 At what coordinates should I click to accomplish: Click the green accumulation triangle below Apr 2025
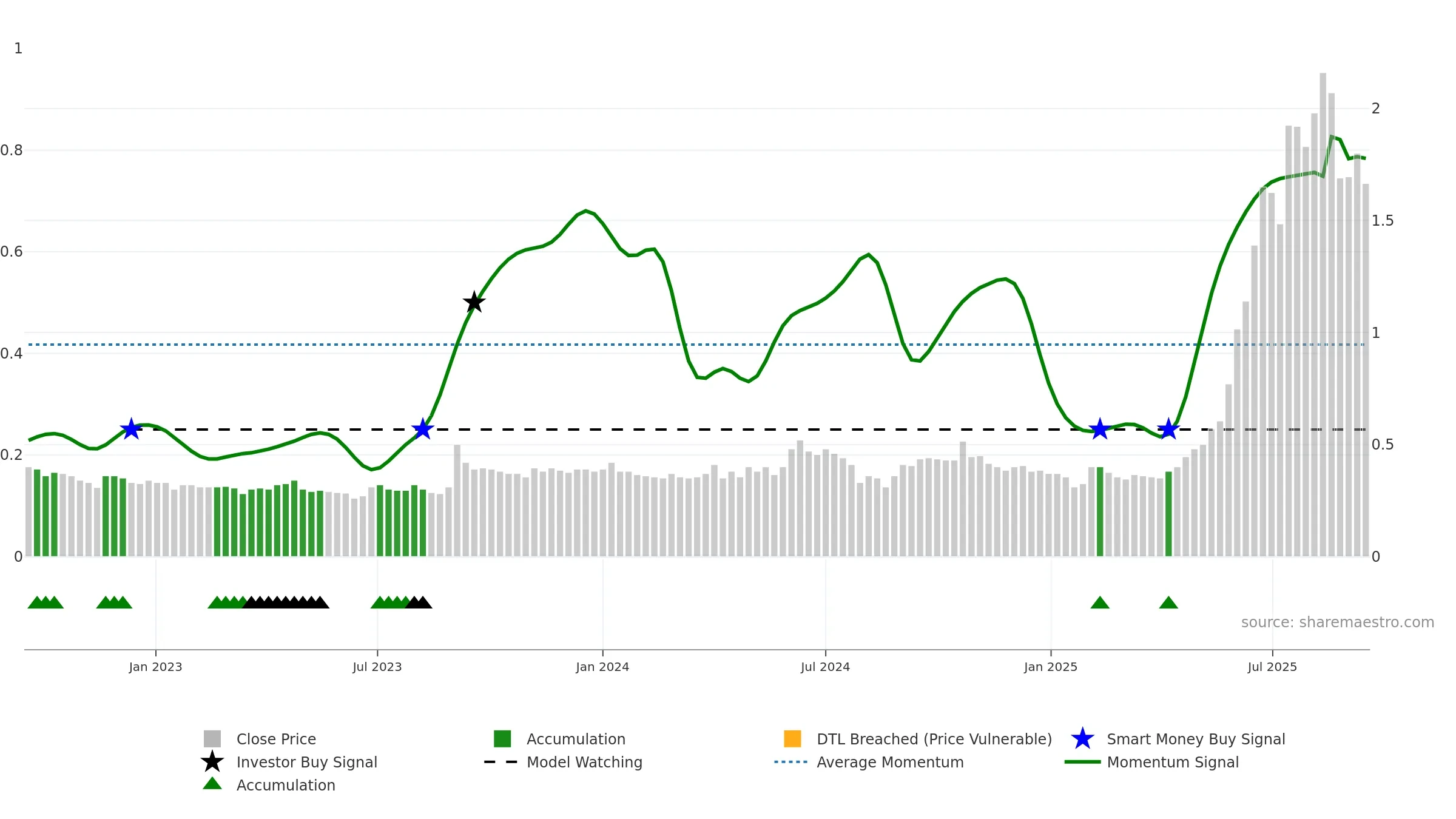(1168, 603)
